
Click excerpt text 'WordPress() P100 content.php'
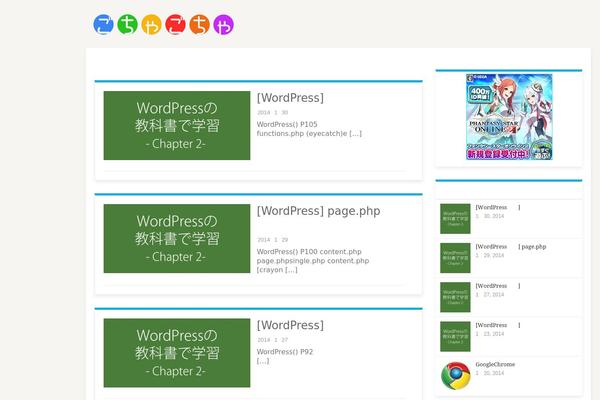point(313,261)
